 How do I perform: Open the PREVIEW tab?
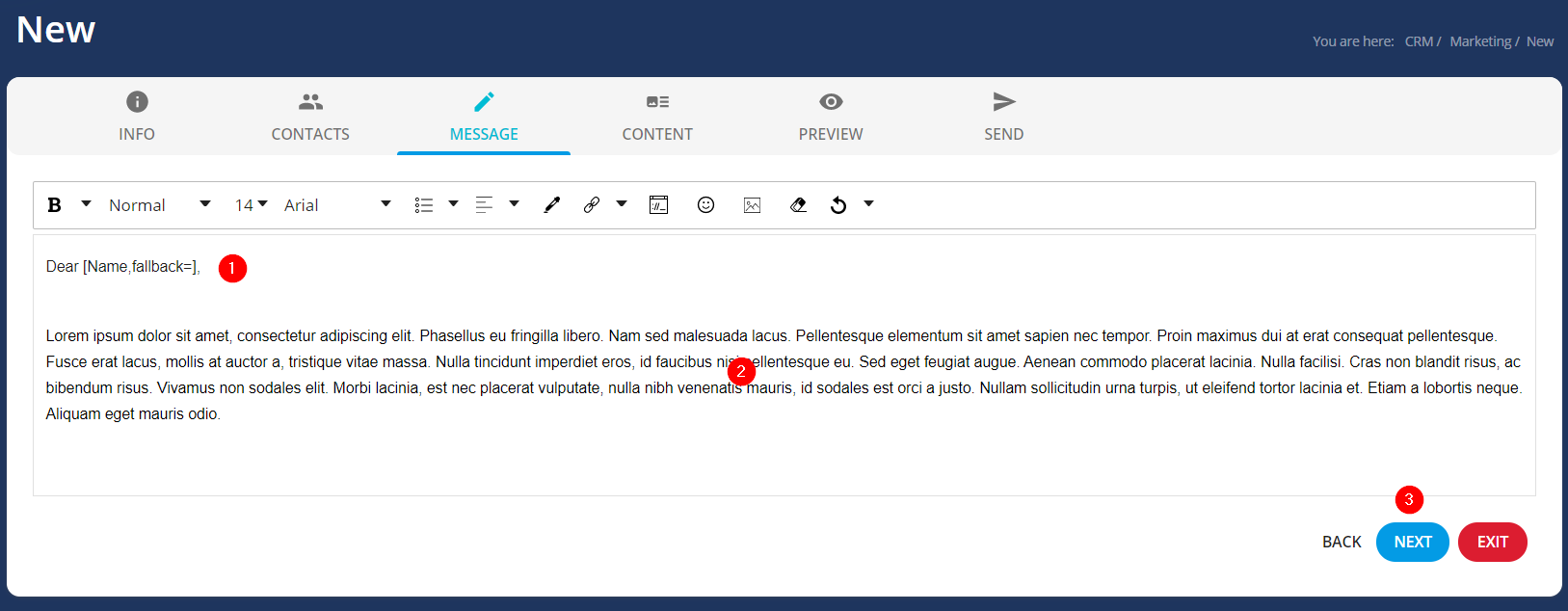click(831, 116)
